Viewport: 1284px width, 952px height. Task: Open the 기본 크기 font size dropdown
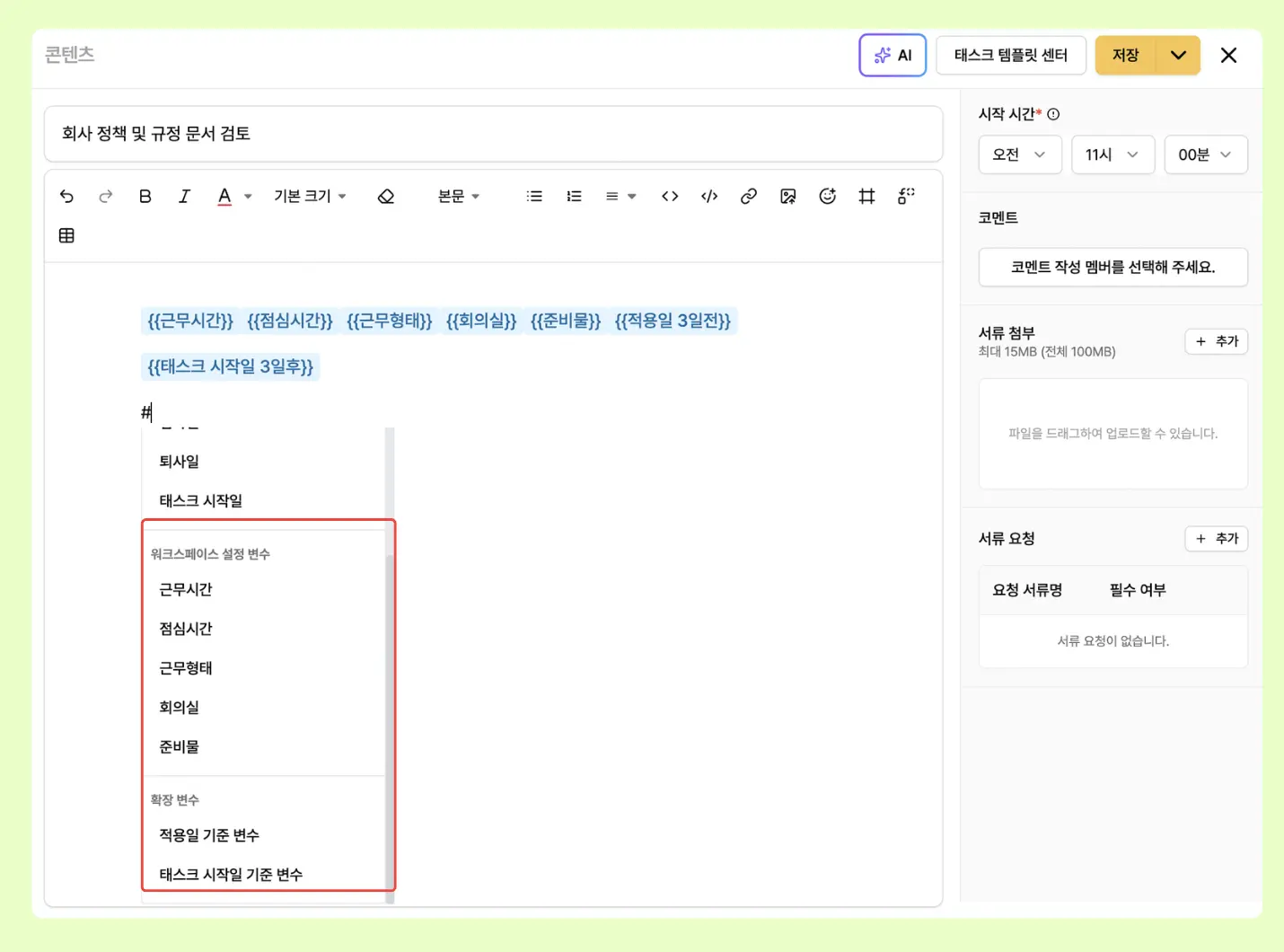click(310, 196)
